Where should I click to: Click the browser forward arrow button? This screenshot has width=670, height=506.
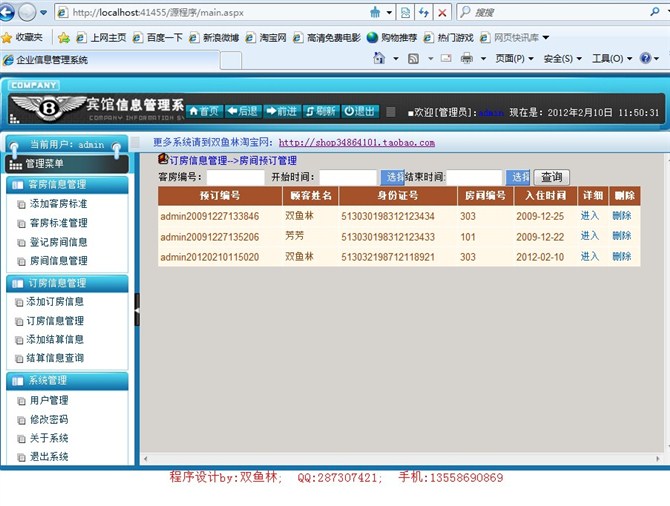tap(27, 12)
